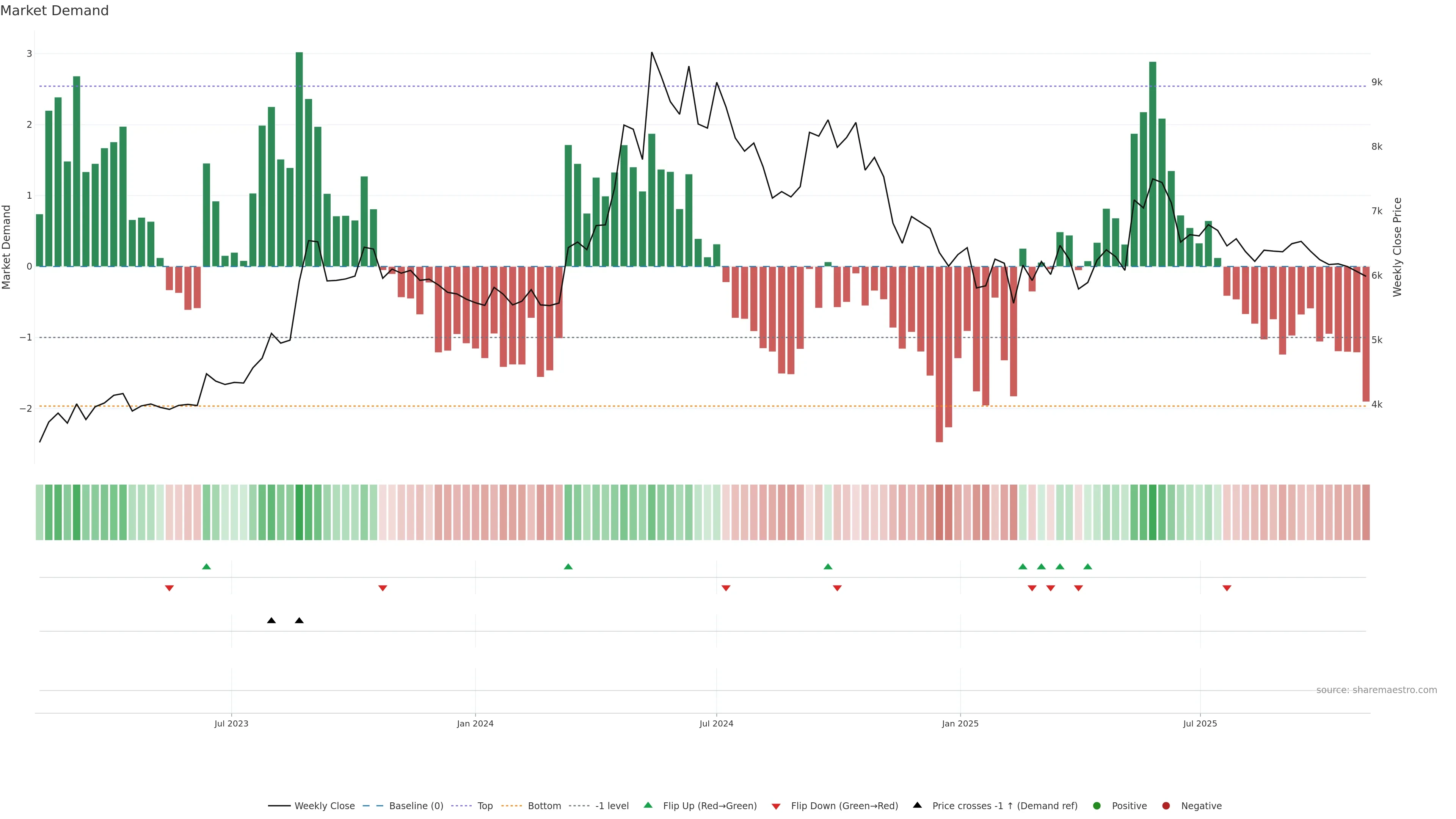Select the leftmost red flip-down triangle marker
1456x819 pixels.
tap(169, 588)
